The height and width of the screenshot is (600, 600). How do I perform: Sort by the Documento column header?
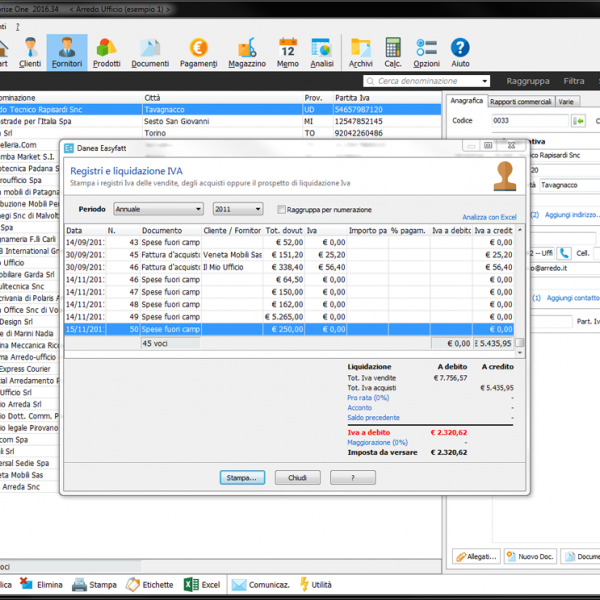(x=171, y=230)
